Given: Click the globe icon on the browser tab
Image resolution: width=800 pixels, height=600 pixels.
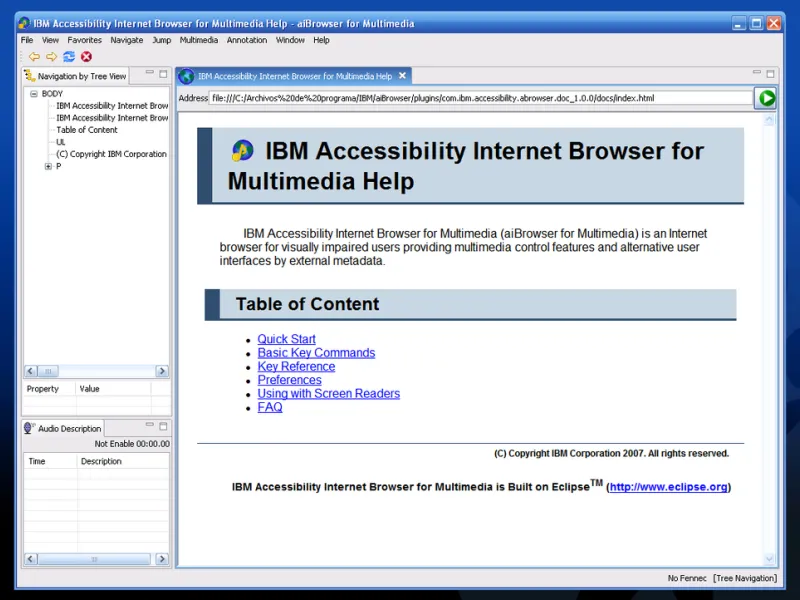Looking at the screenshot, I should pyautogui.click(x=187, y=76).
